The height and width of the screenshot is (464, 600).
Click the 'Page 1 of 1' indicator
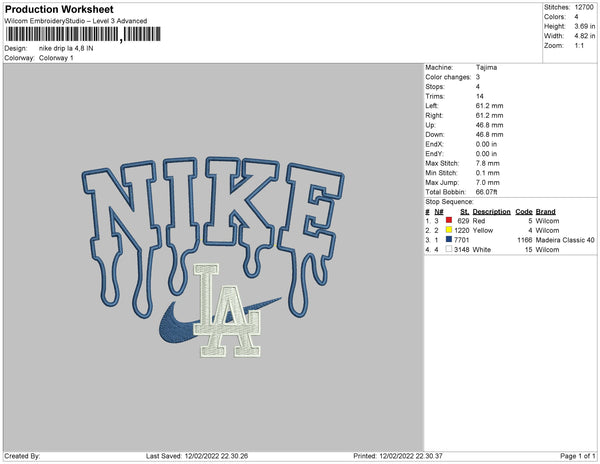click(578, 456)
